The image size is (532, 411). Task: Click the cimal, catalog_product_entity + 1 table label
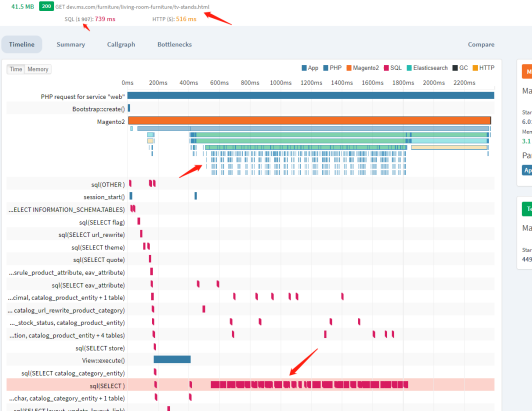66,298
